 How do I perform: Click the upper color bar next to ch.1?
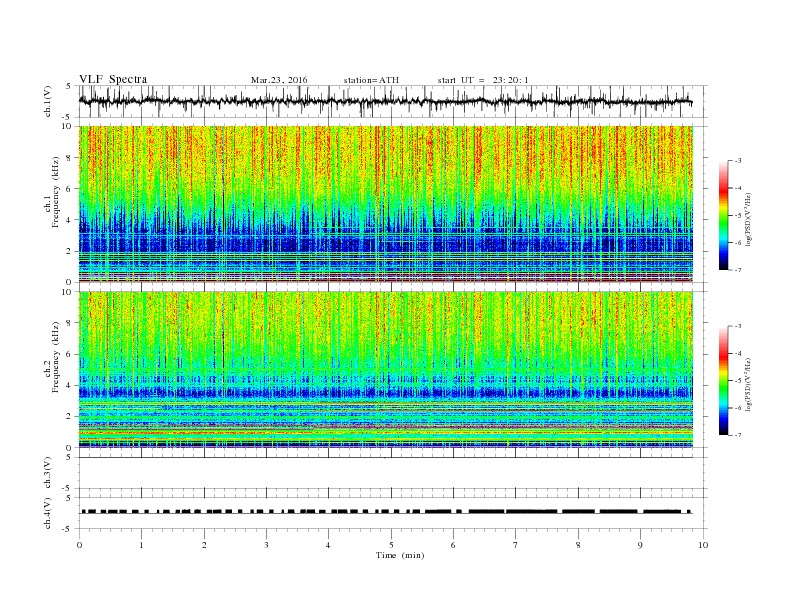(x=723, y=215)
